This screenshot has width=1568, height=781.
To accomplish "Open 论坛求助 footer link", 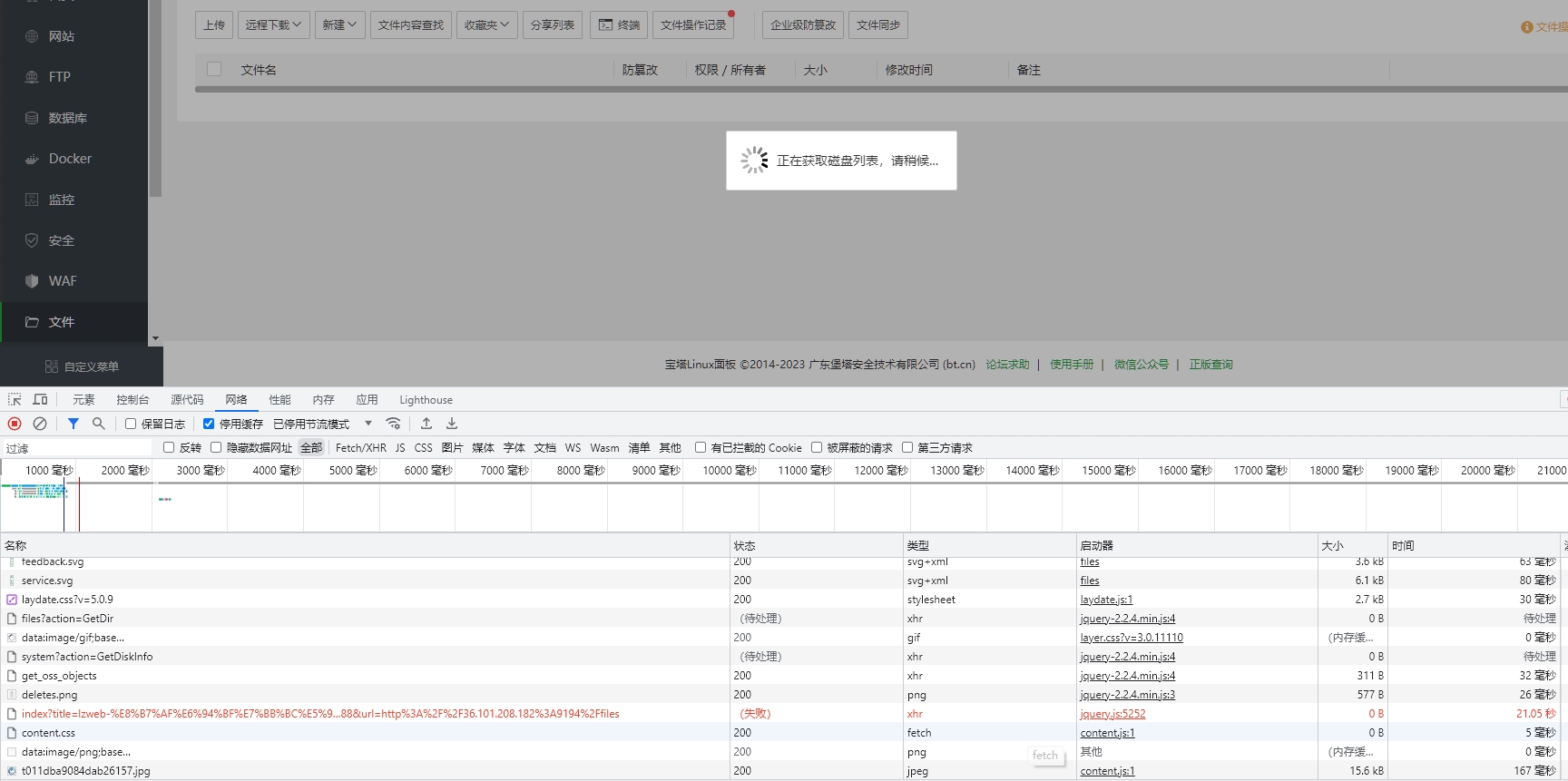I will coord(1007,365).
